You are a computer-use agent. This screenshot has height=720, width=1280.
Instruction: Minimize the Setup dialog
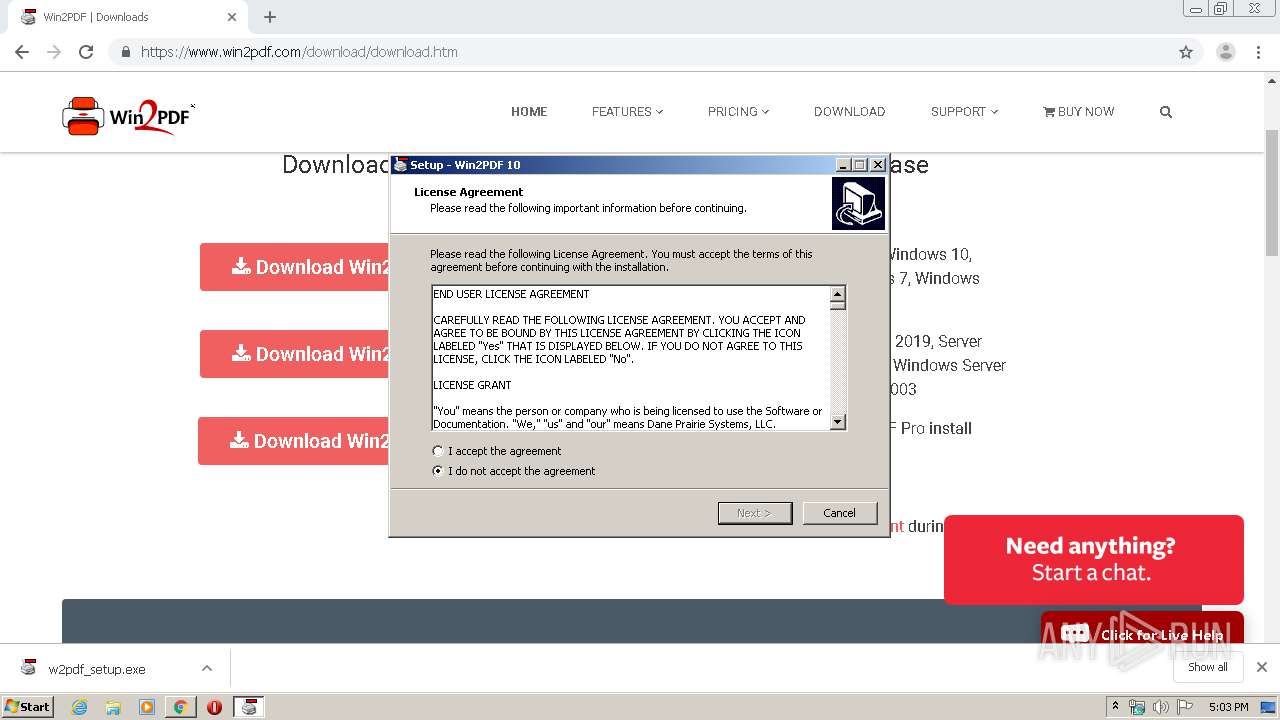click(843, 165)
